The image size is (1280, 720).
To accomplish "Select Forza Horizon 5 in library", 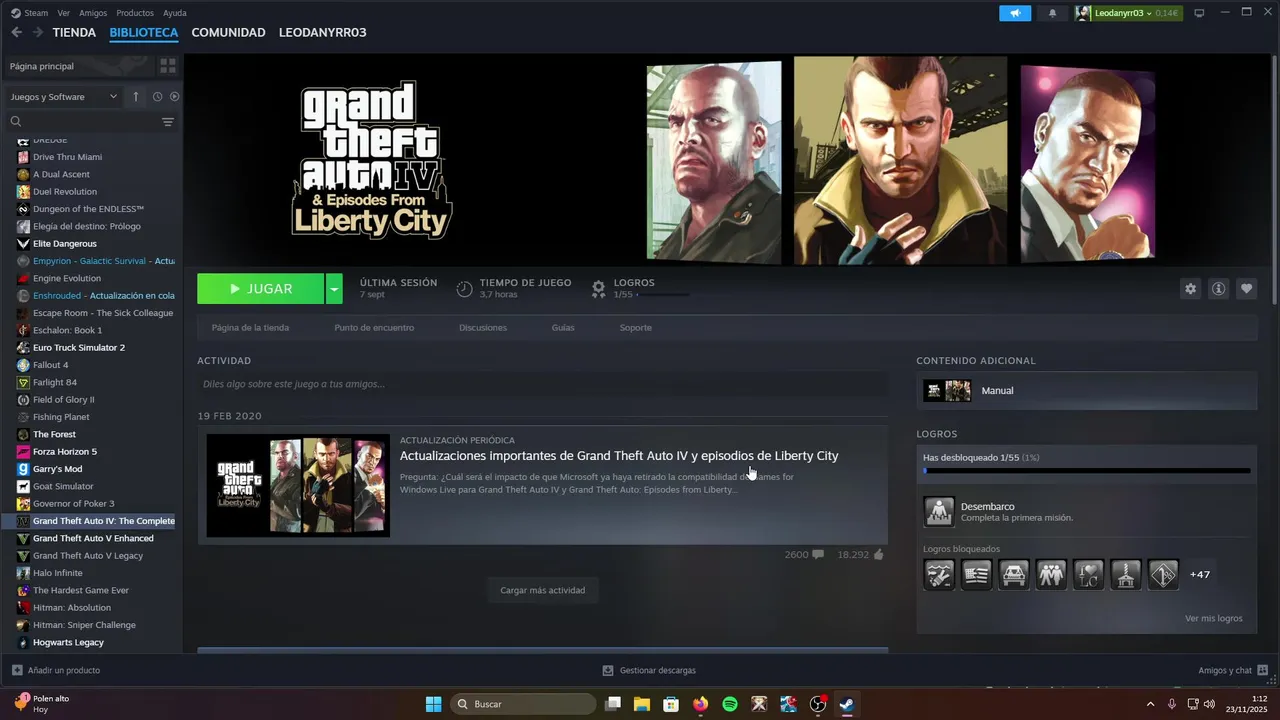I will [x=65, y=452].
